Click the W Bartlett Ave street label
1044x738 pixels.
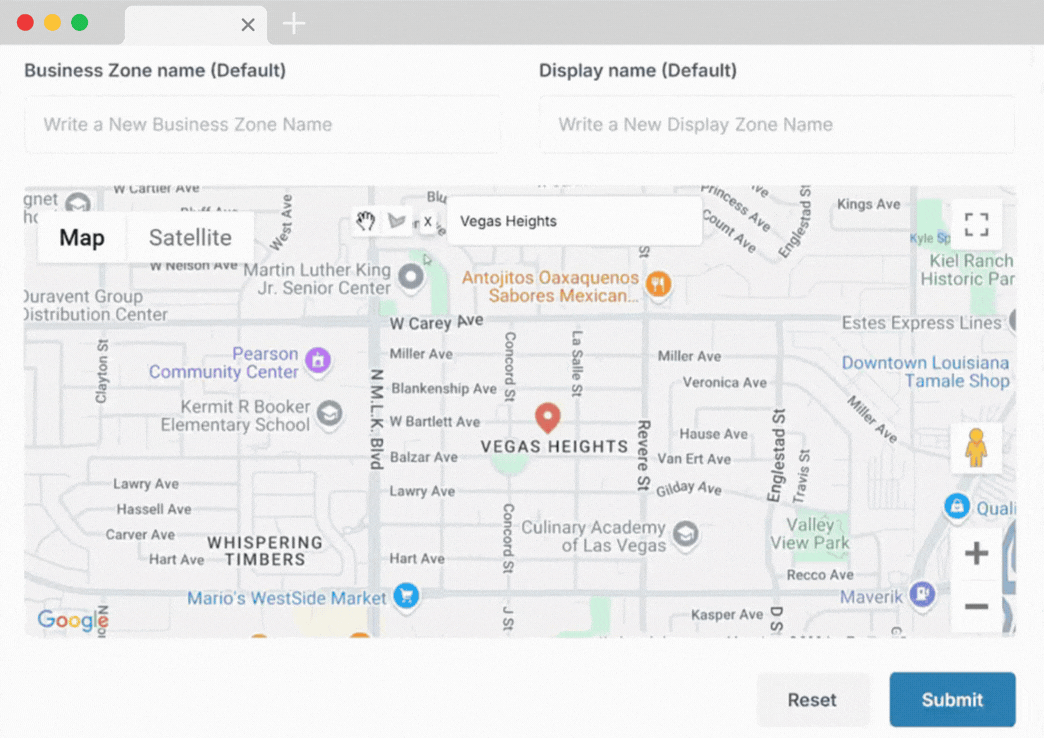point(435,422)
